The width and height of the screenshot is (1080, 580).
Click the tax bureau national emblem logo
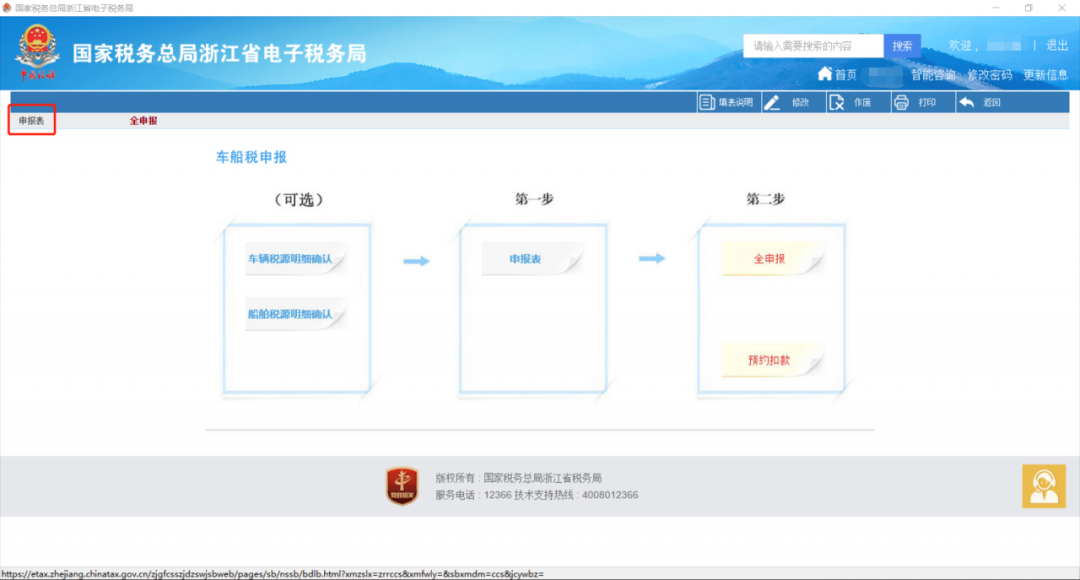[37, 51]
